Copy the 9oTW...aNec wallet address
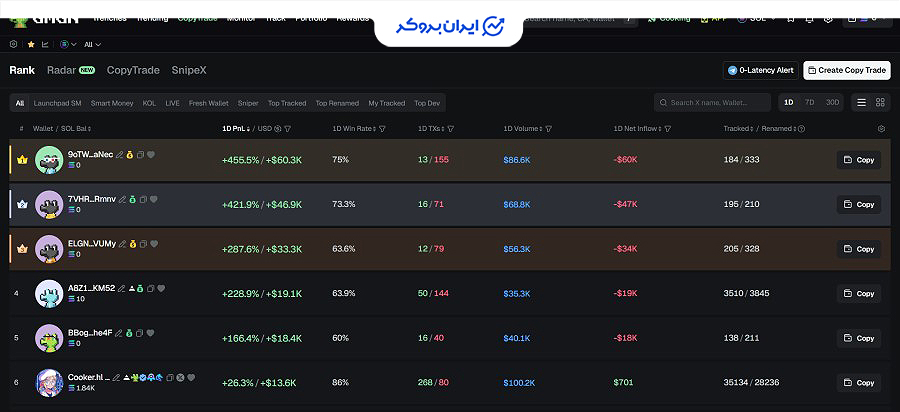The image size is (900, 412). click(140, 155)
